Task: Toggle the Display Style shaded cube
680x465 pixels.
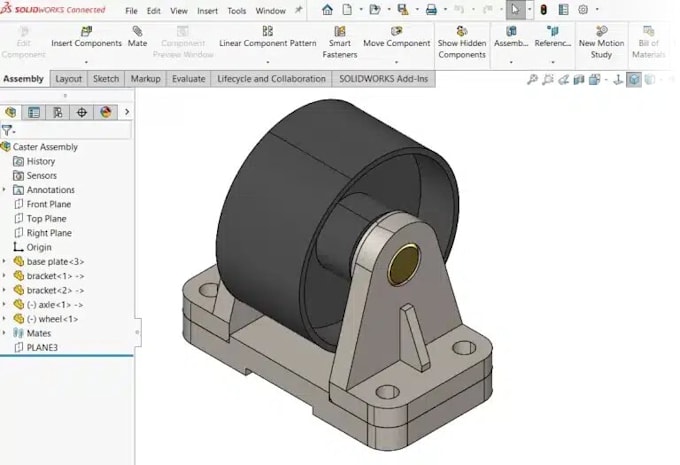Action: click(x=634, y=79)
